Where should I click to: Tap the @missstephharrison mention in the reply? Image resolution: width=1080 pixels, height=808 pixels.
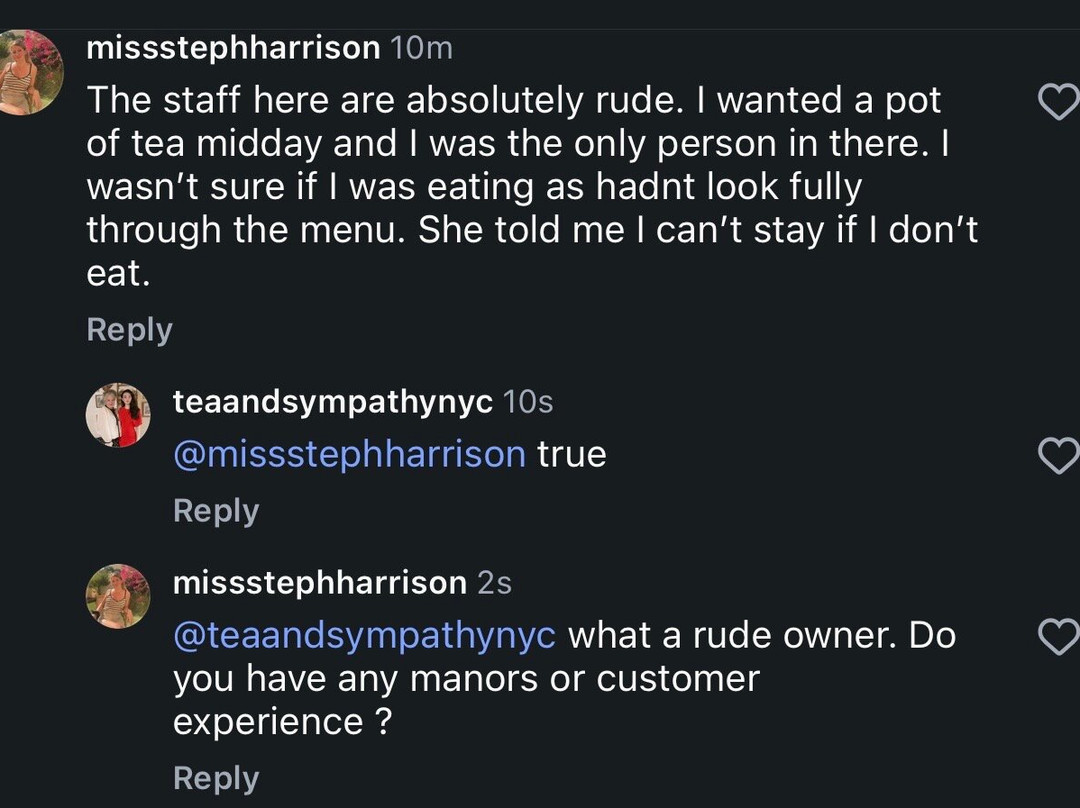coord(349,455)
